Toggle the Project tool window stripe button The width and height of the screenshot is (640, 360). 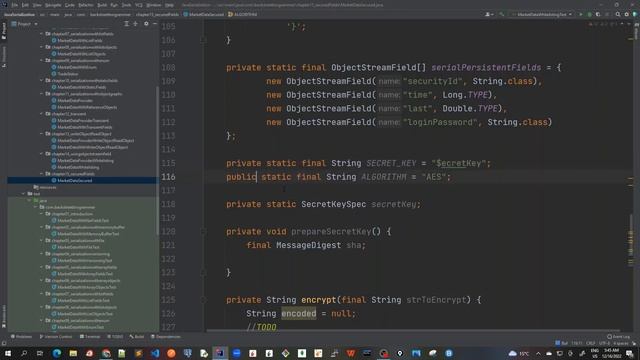point(4,31)
